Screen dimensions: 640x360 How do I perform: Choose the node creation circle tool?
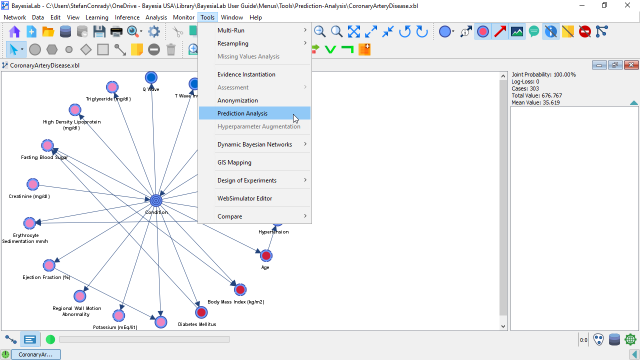pyautogui.click(x=35, y=50)
